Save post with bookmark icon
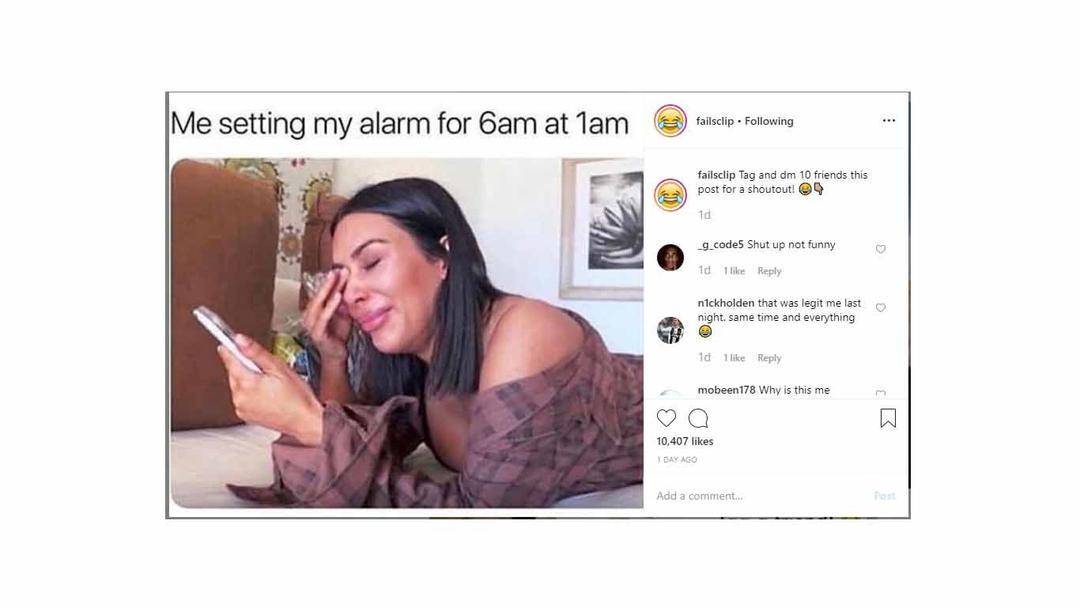 point(888,418)
